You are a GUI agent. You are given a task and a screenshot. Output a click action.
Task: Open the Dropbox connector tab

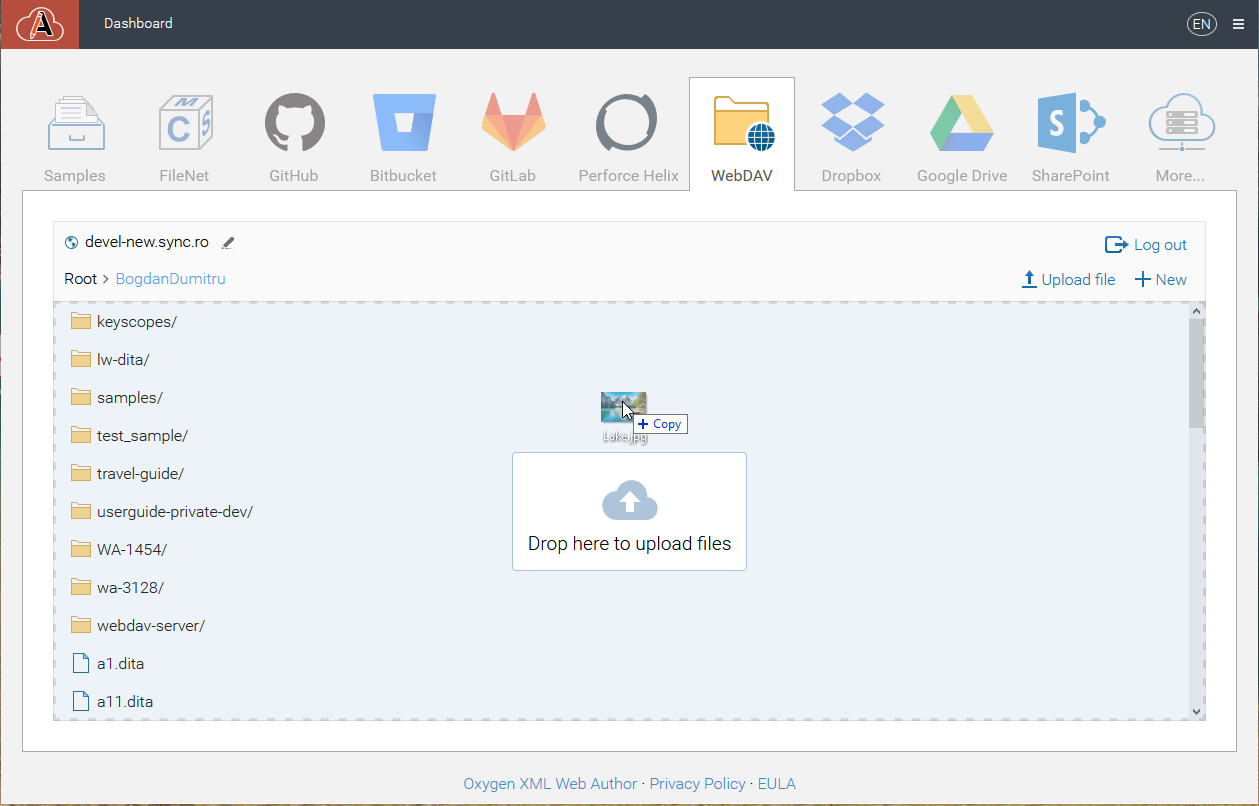tap(852, 138)
